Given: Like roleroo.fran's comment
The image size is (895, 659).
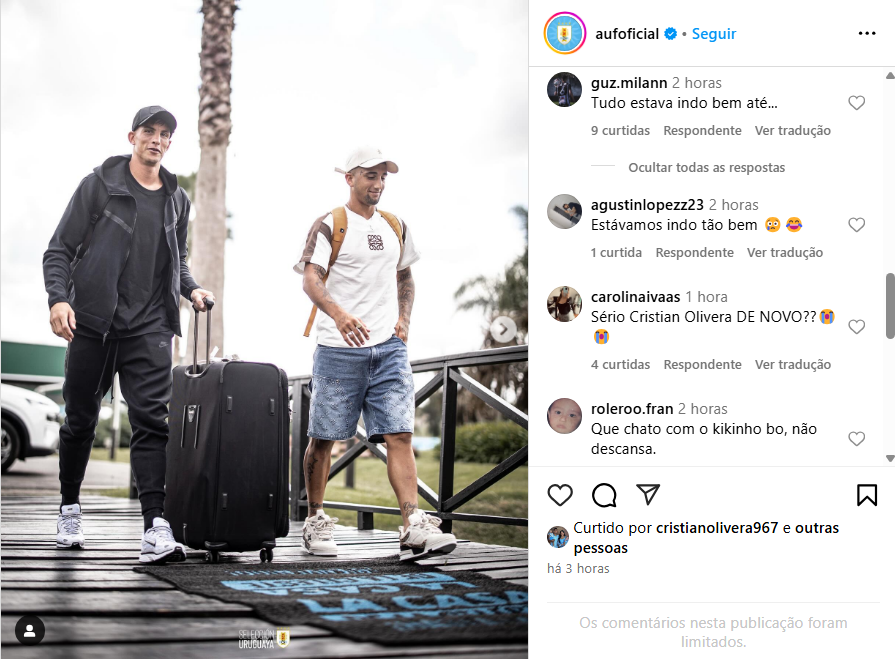Looking at the screenshot, I should 856,439.
